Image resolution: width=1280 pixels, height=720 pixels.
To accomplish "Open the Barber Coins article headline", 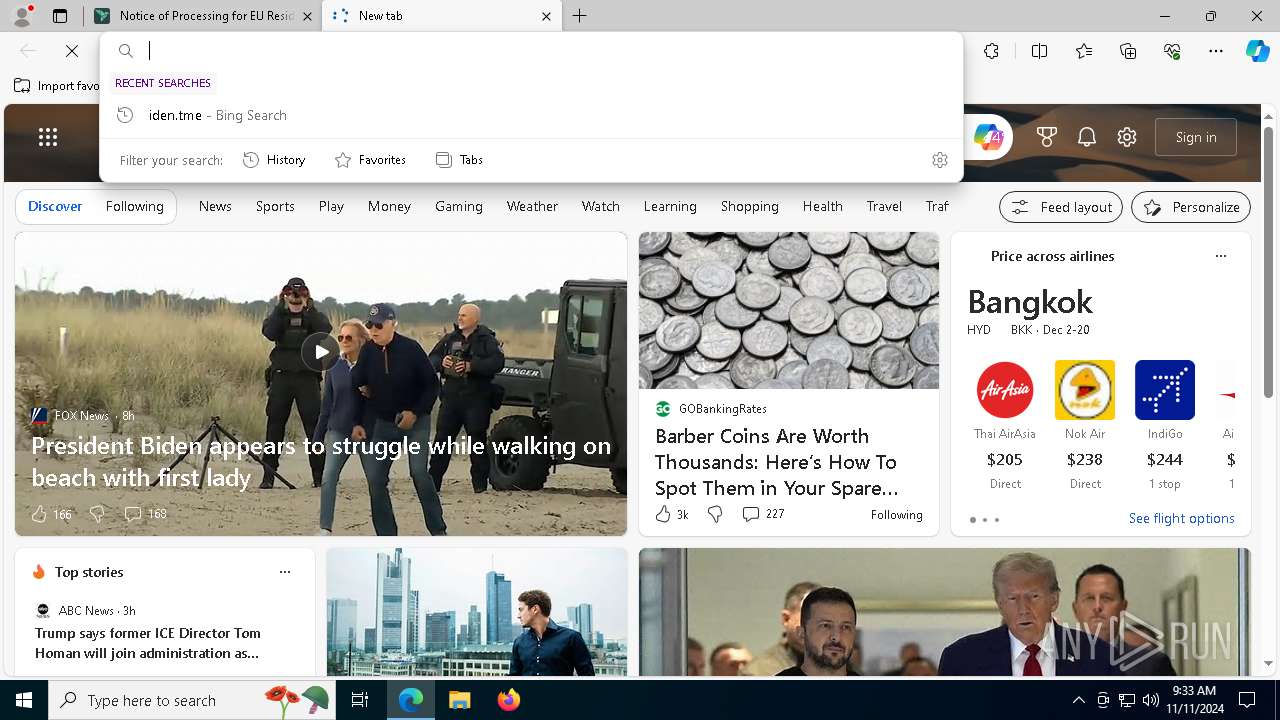I will click(777, 462).
